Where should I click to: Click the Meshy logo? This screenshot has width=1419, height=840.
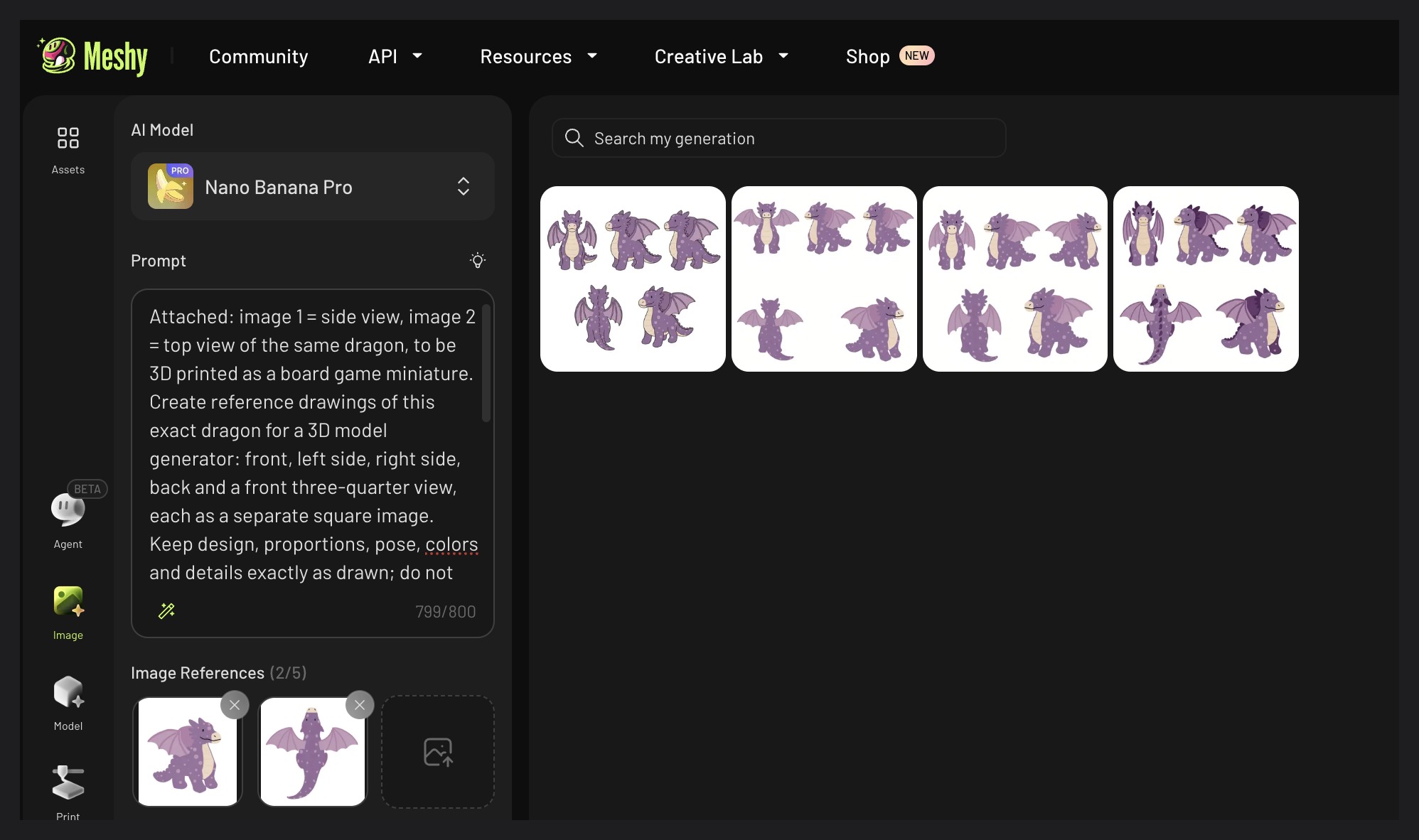click(x=92, y=56)
